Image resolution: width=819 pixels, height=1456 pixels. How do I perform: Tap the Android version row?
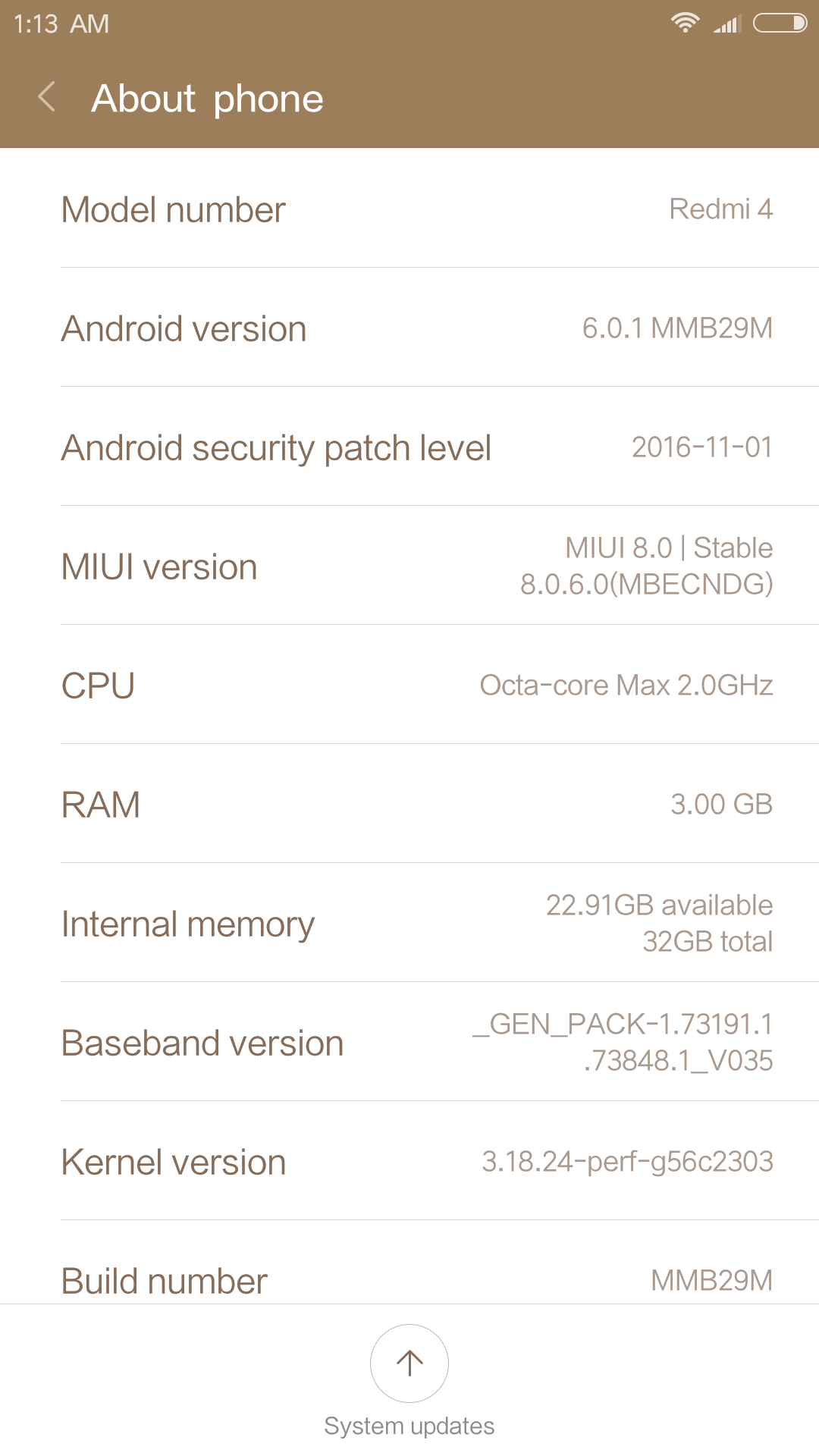(x=409, y=328)
